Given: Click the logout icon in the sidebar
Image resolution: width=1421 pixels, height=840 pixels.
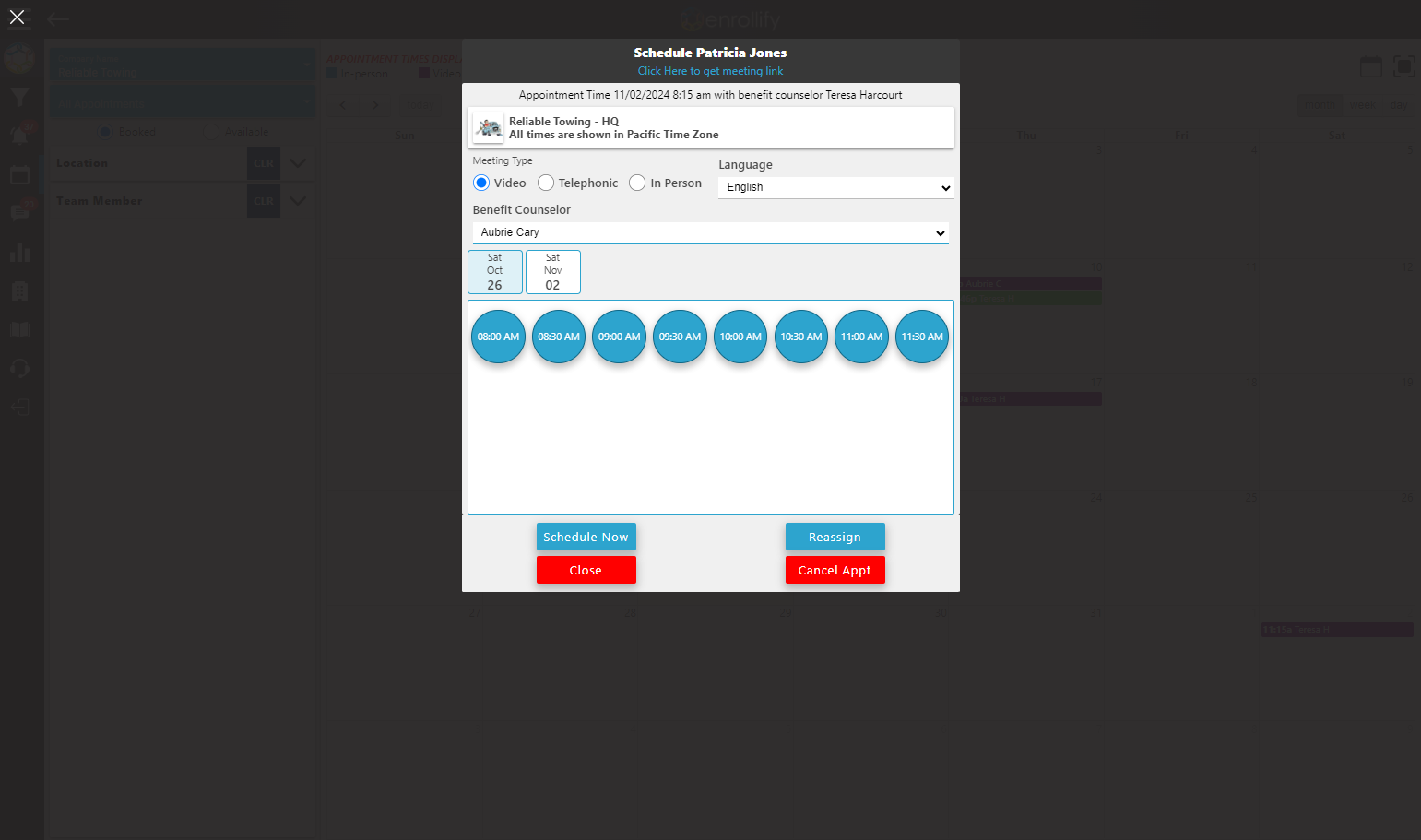Looking at the screenshot, I should tap(19, 408).
